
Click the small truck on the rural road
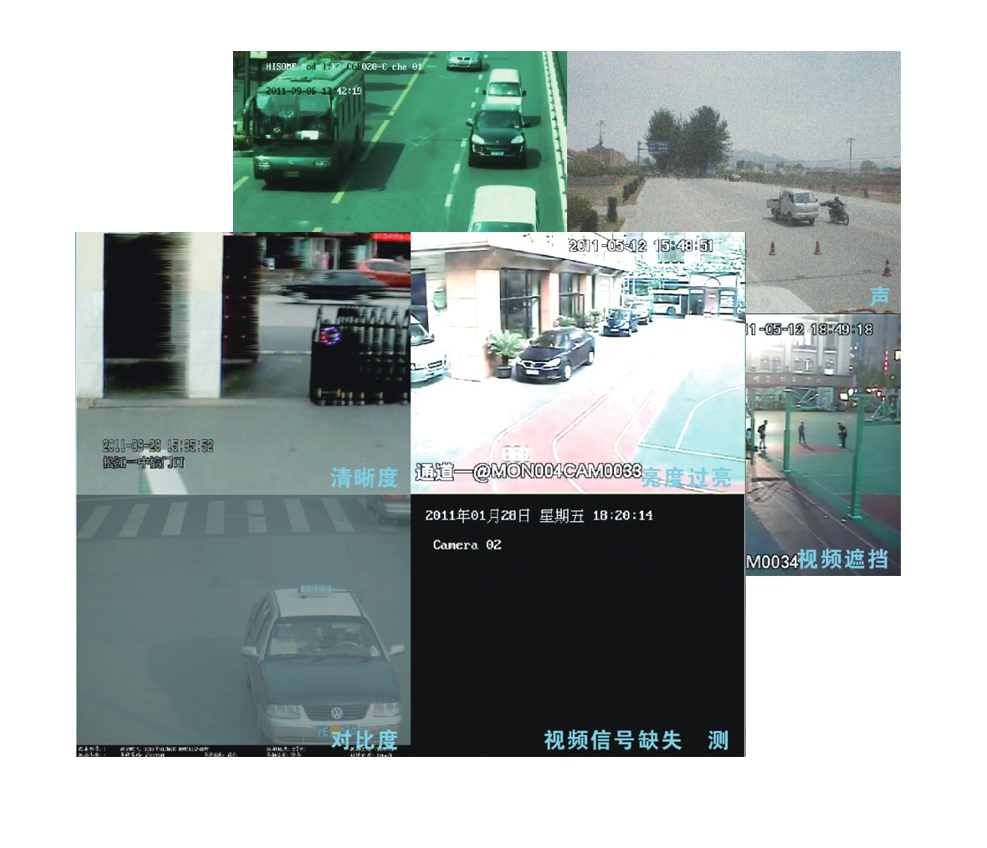click(x=793, y=206)
